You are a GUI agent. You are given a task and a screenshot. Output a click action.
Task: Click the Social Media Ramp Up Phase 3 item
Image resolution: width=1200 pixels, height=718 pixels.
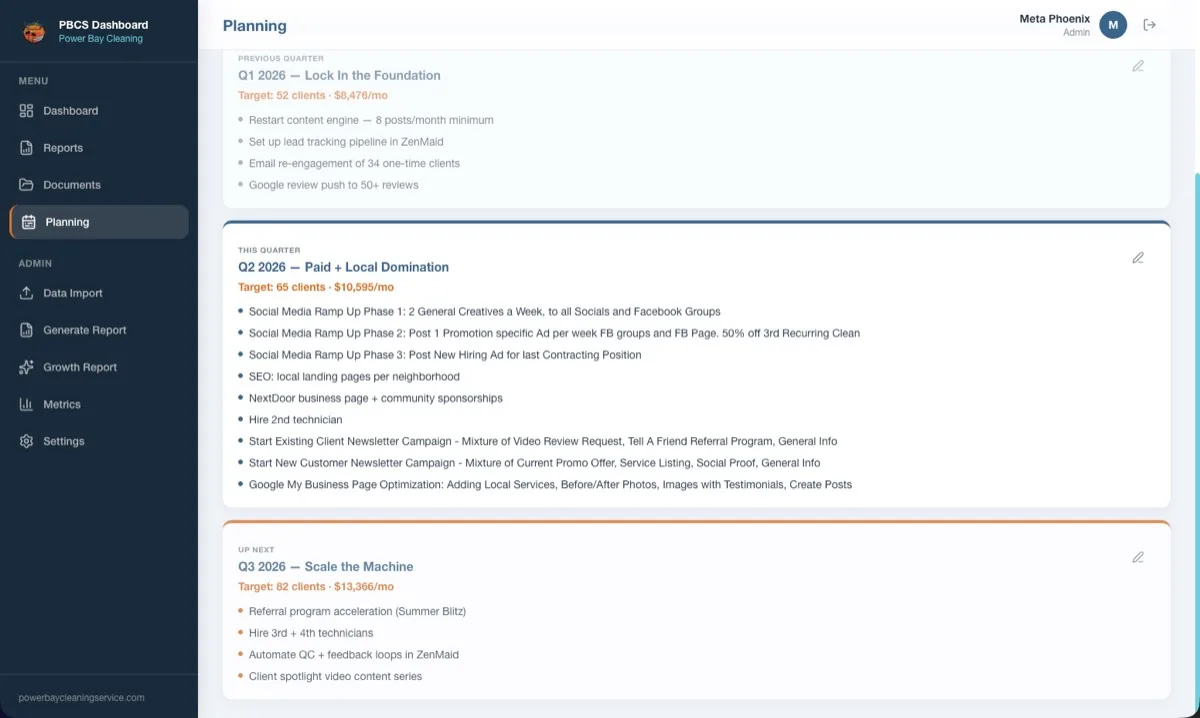(445, 355)
